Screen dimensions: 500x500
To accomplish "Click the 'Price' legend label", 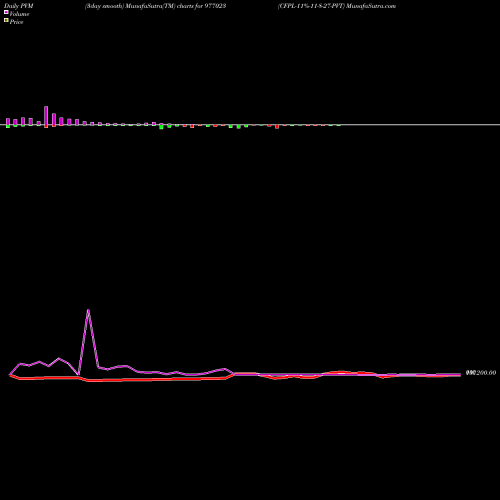I will point(16,22).
